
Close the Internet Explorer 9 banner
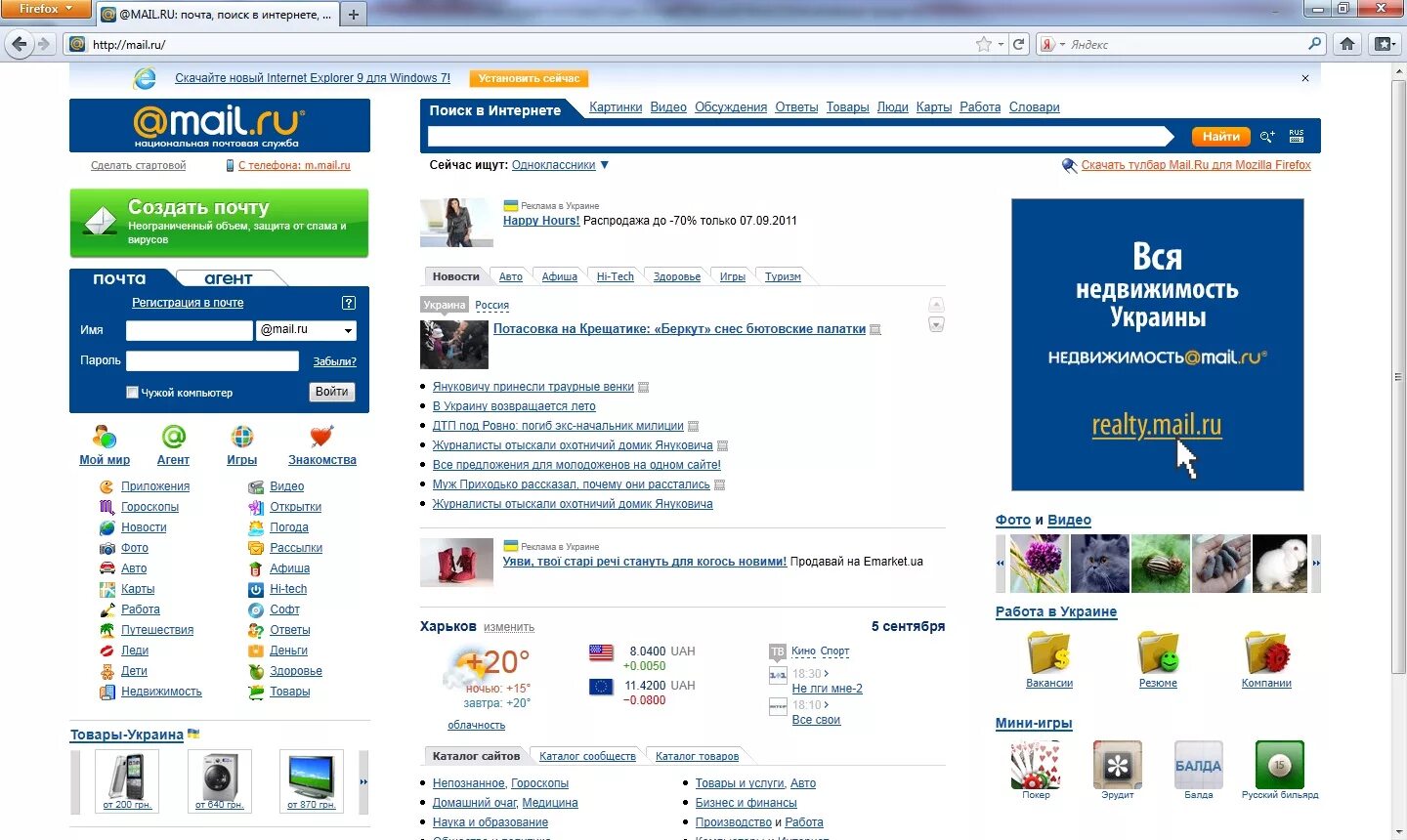tap(1305, 78)
